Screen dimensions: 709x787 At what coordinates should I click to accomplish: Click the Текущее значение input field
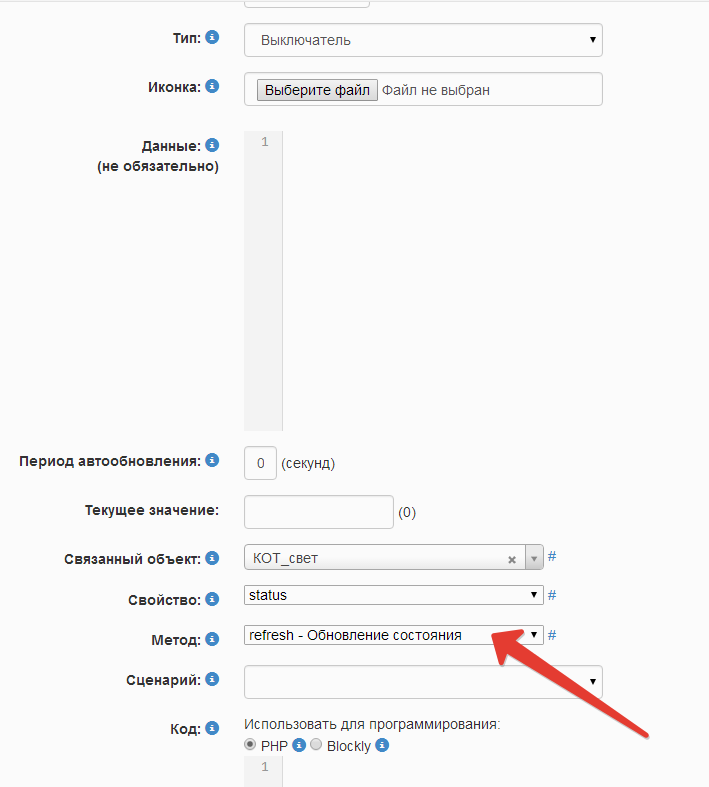coord(319,511)
